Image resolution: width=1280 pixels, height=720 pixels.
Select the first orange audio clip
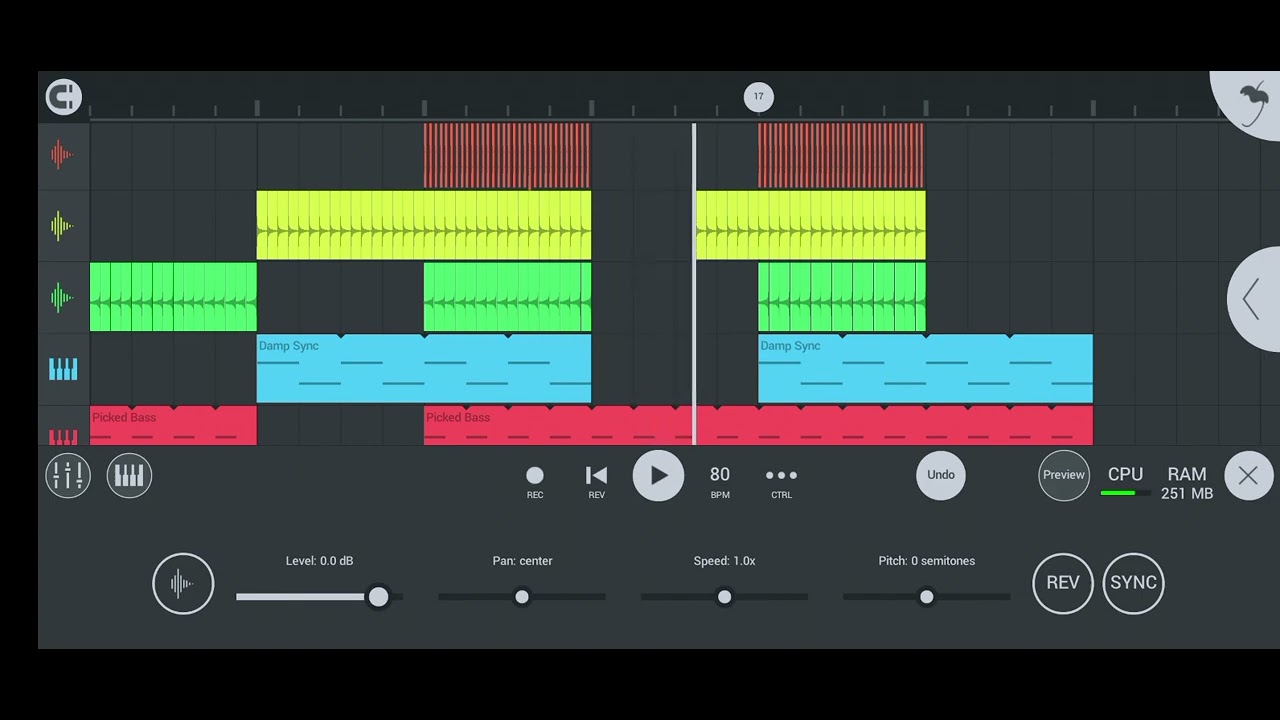[x=507, y=155]
